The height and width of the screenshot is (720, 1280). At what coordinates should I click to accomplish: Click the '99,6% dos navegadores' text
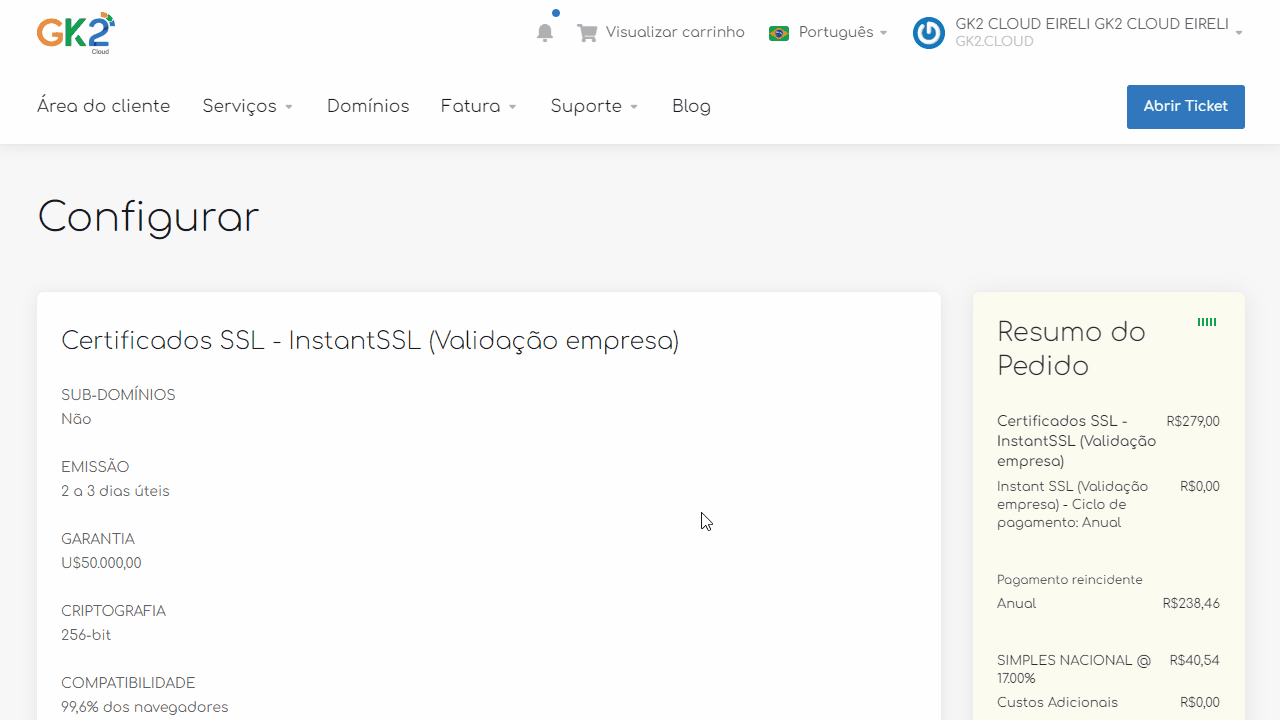pyautogui.click(x=145, y=707)
